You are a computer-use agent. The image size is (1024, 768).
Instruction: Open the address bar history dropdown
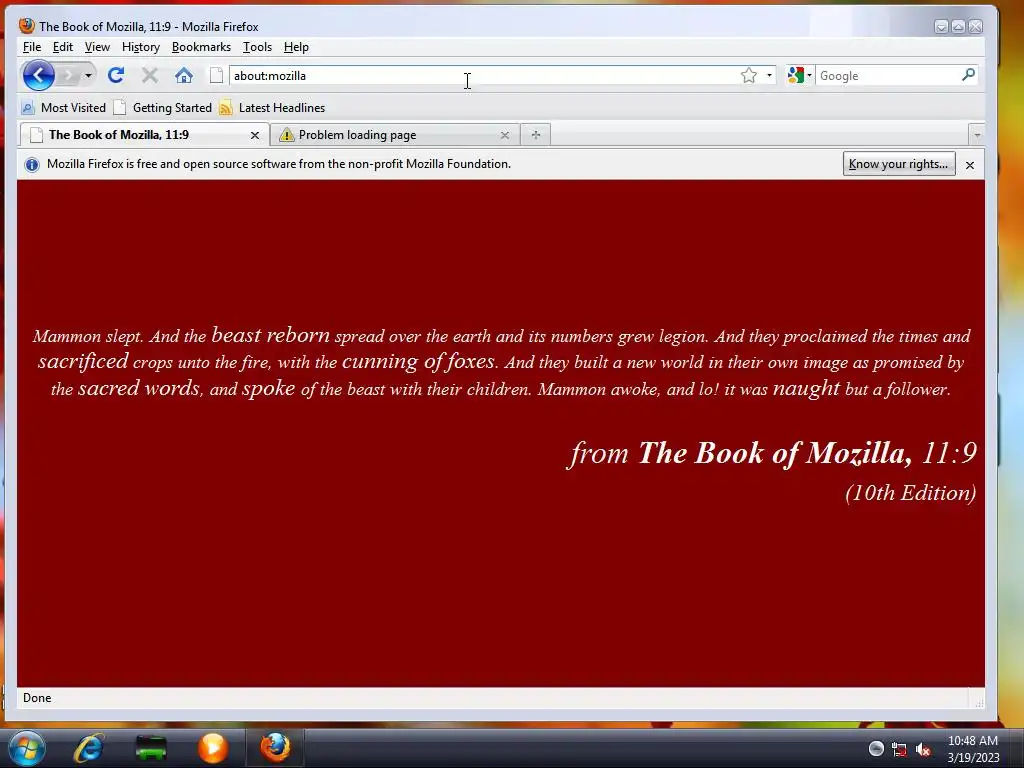click(x=769, y=76)
